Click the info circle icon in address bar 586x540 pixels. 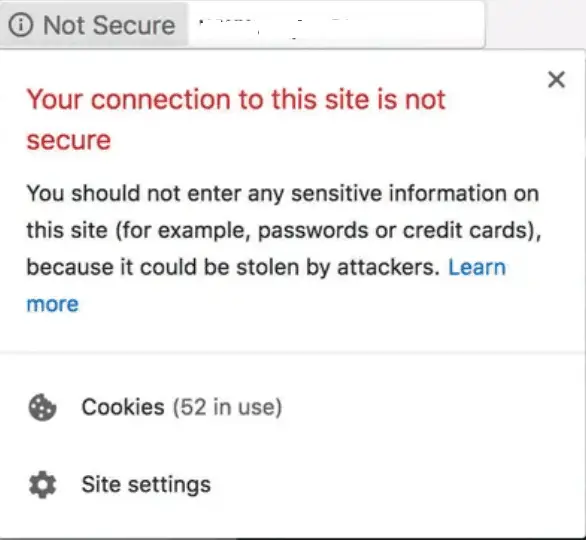click(21, 25)
